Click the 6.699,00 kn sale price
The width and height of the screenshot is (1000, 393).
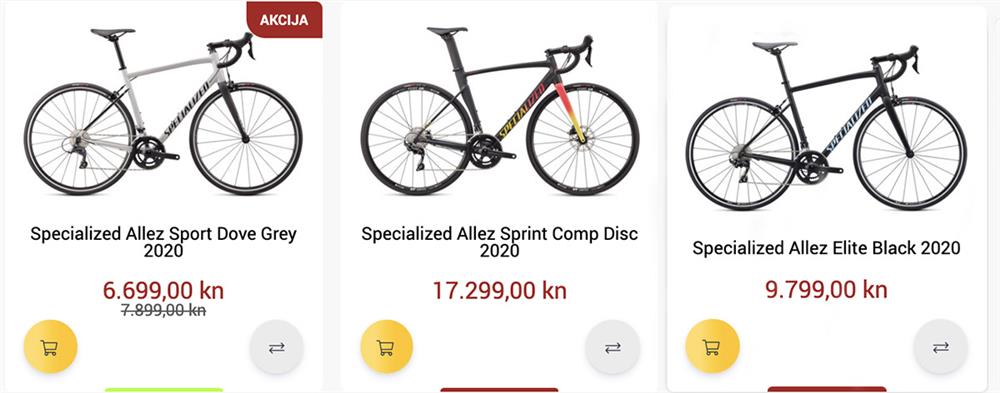(163, 291)
